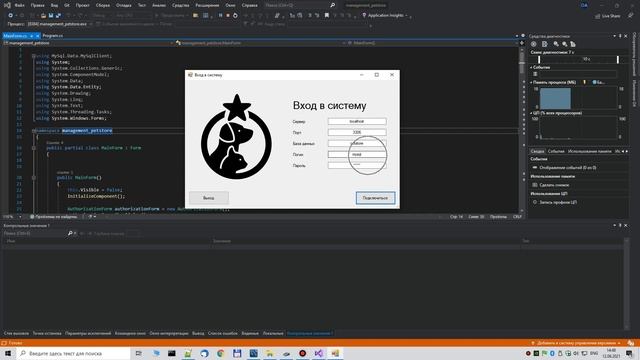Click the Подключиться button in login dialog
The height and width of the screenshot is (360, 640).
(x=375, y=198)
